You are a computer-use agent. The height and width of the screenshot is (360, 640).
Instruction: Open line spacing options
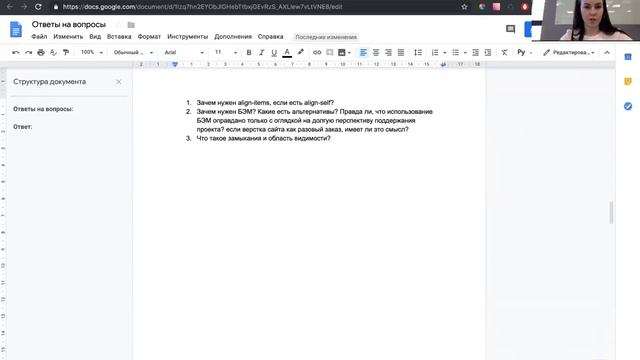pyautogui.click(x=418, y=52)
